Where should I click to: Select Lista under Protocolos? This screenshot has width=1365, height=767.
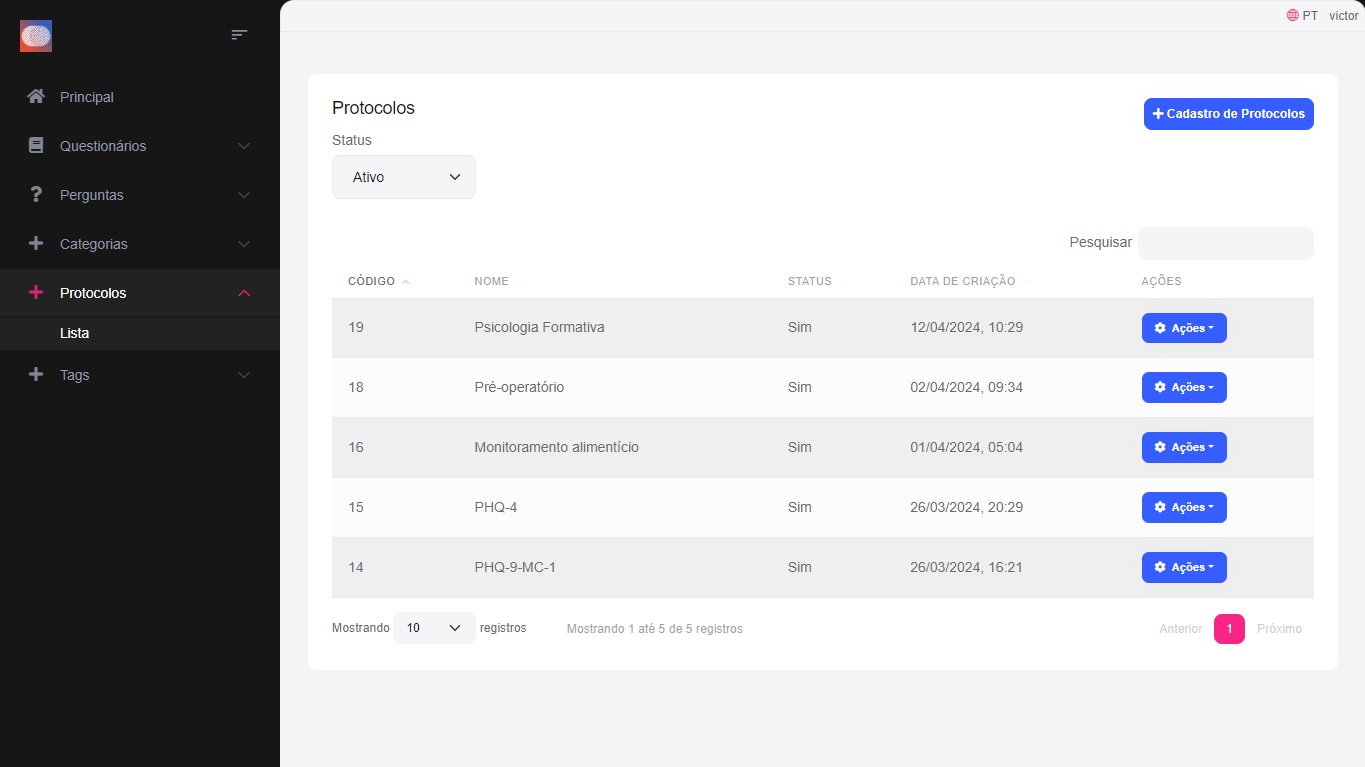[75, 333]
